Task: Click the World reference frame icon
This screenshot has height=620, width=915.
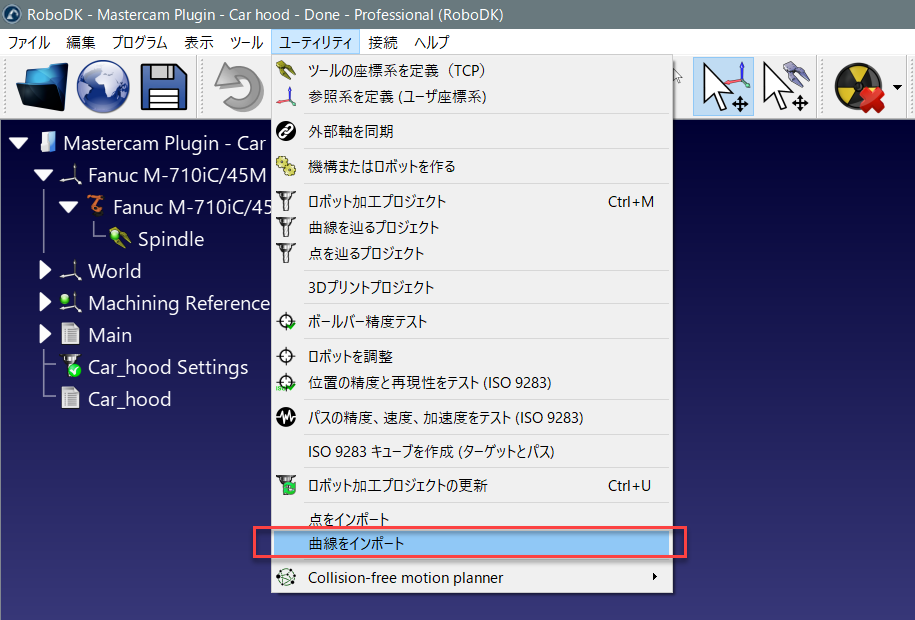Action: point(71,270)
